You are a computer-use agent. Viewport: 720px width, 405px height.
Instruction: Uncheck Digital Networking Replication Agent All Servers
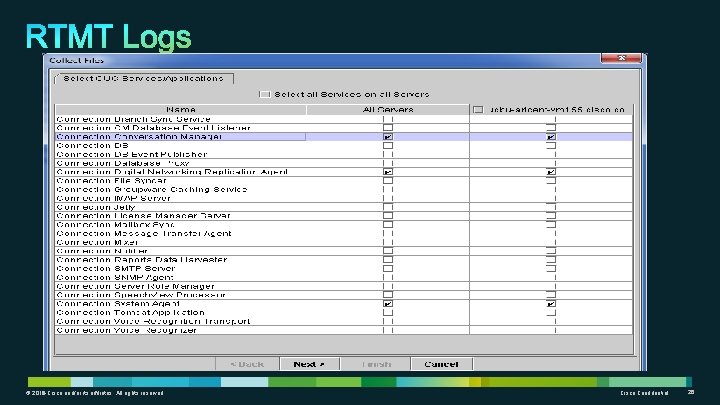[x=388, y=172]
